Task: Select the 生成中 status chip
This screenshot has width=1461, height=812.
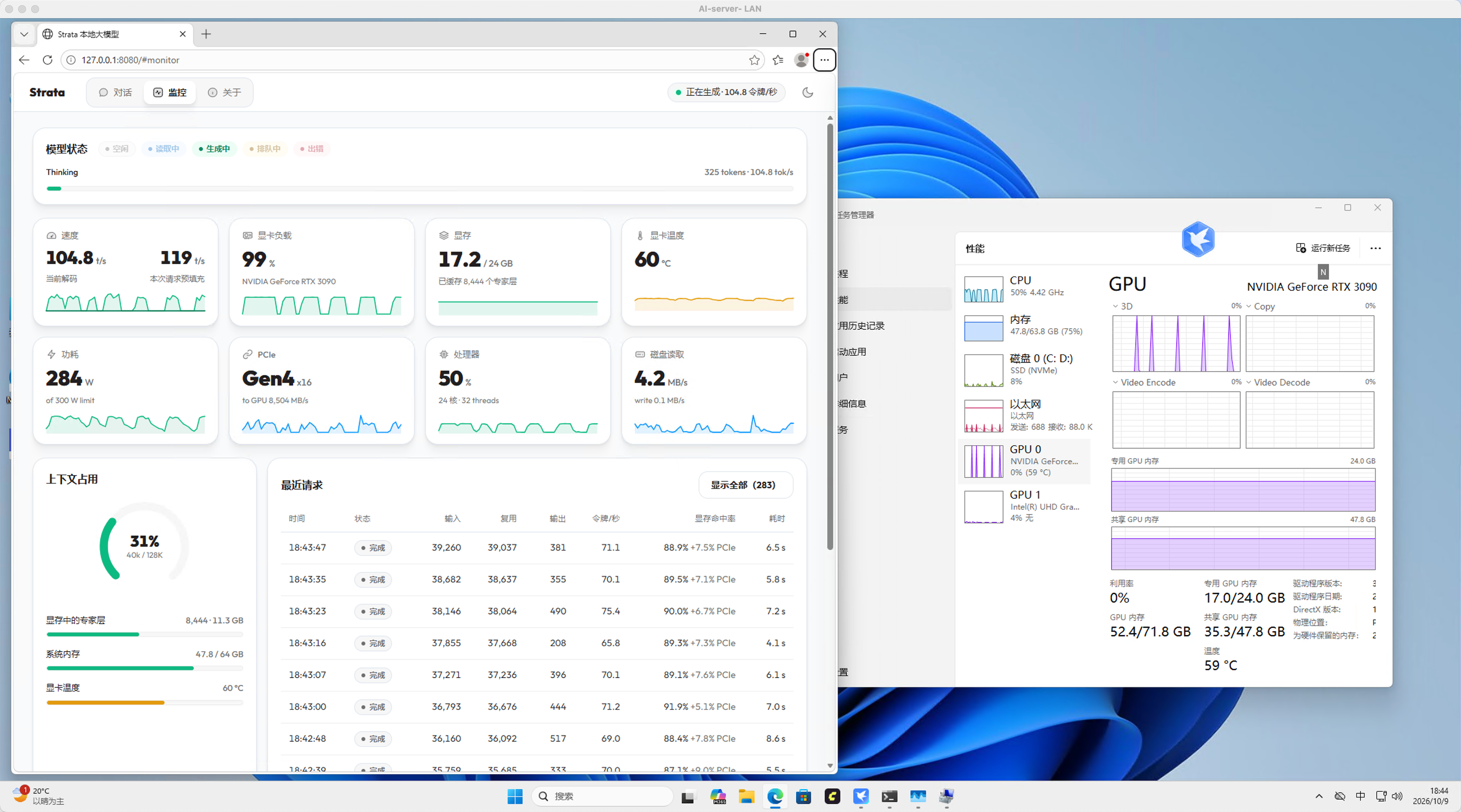Action: coord(214,149)
